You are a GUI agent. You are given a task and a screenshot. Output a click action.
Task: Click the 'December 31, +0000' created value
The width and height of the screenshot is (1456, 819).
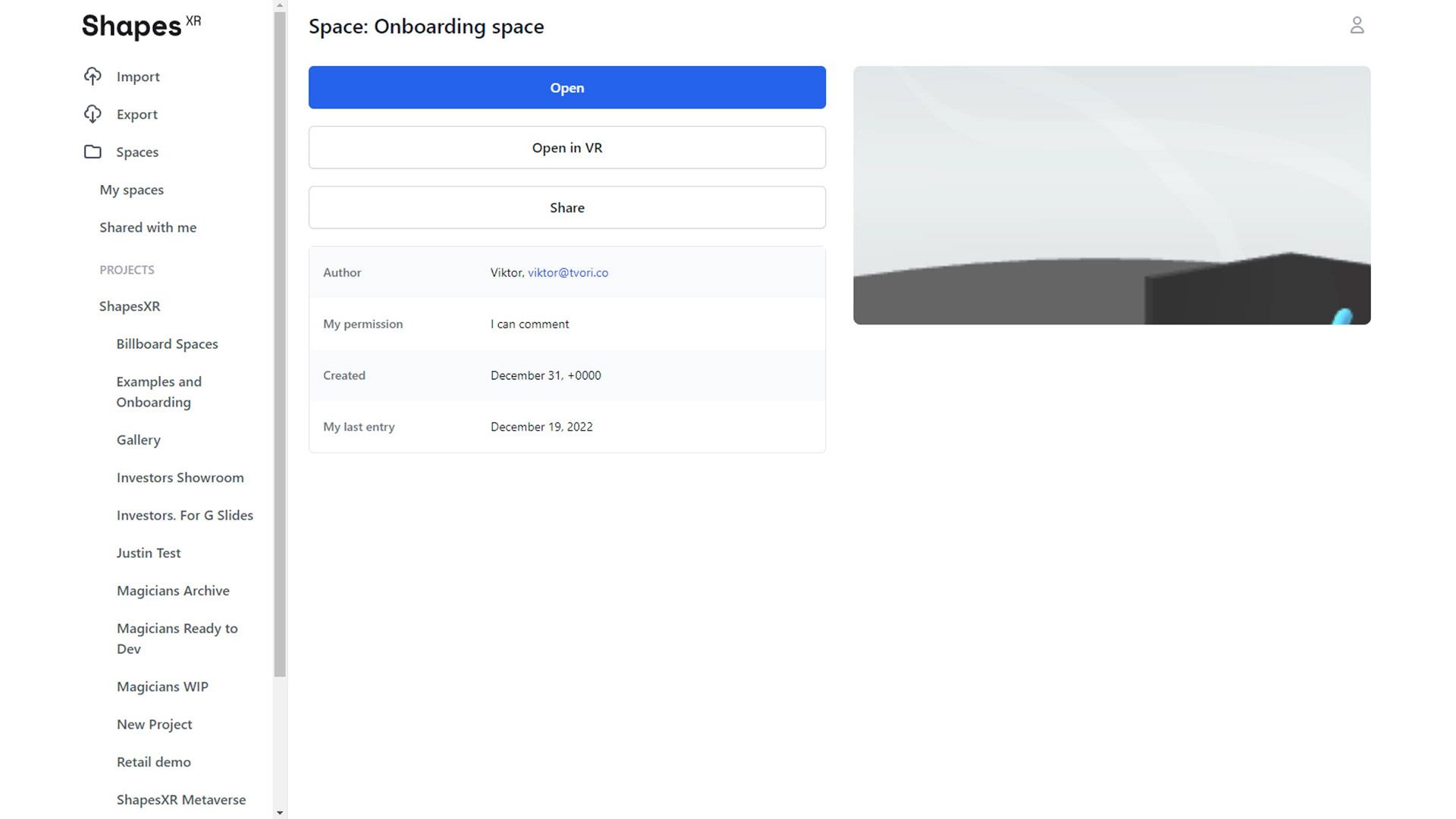pyautogui.click(x=545, y=375)
